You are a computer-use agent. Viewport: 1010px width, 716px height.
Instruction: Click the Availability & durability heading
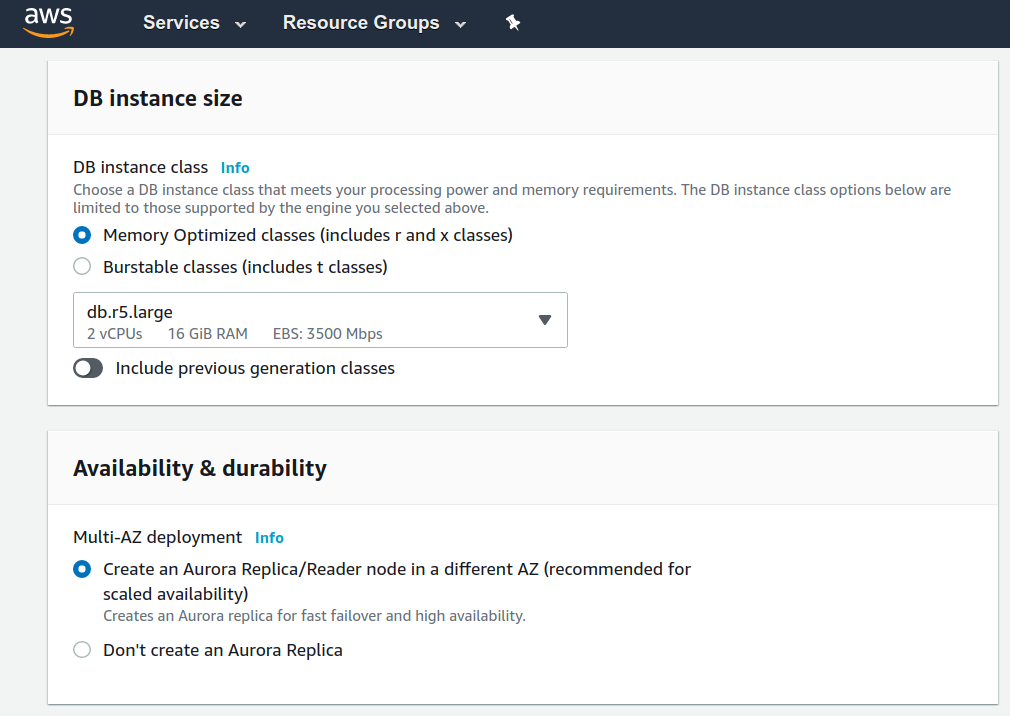200,468
